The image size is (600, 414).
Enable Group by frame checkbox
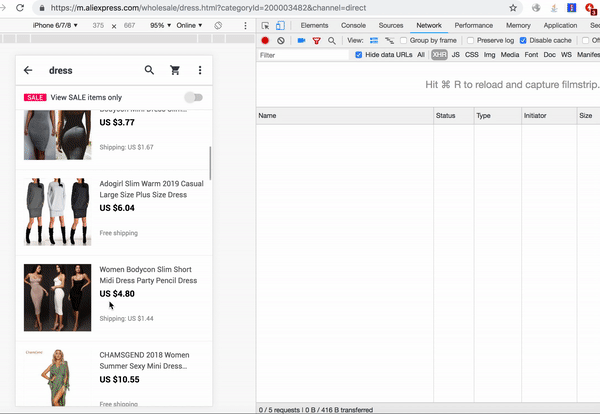click(403, 41)
